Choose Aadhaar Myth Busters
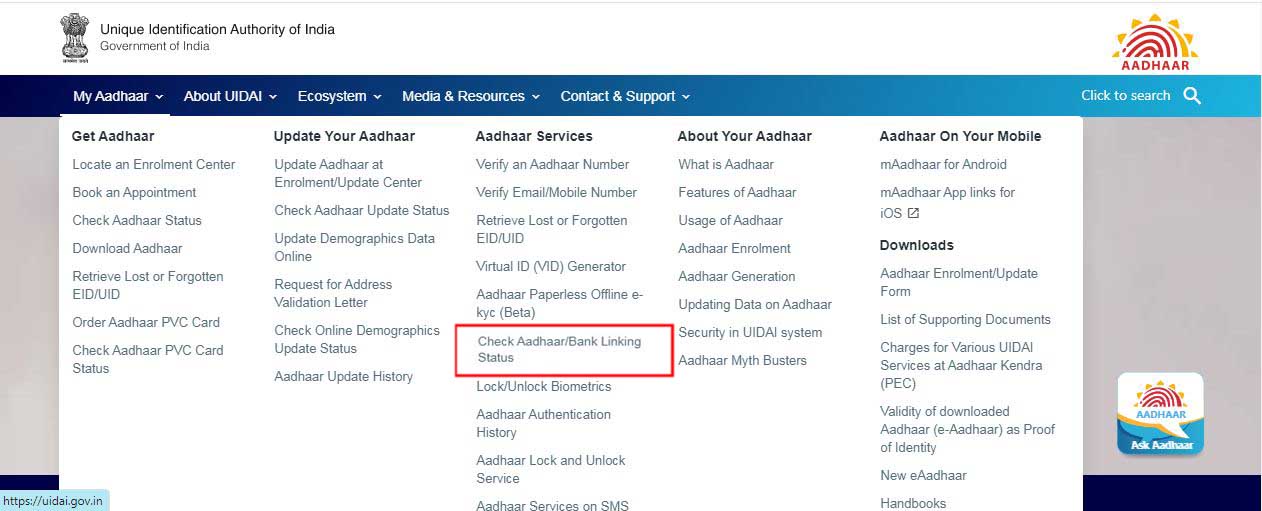The height and width of the screenshot is (511, 1262). (742, 360)
